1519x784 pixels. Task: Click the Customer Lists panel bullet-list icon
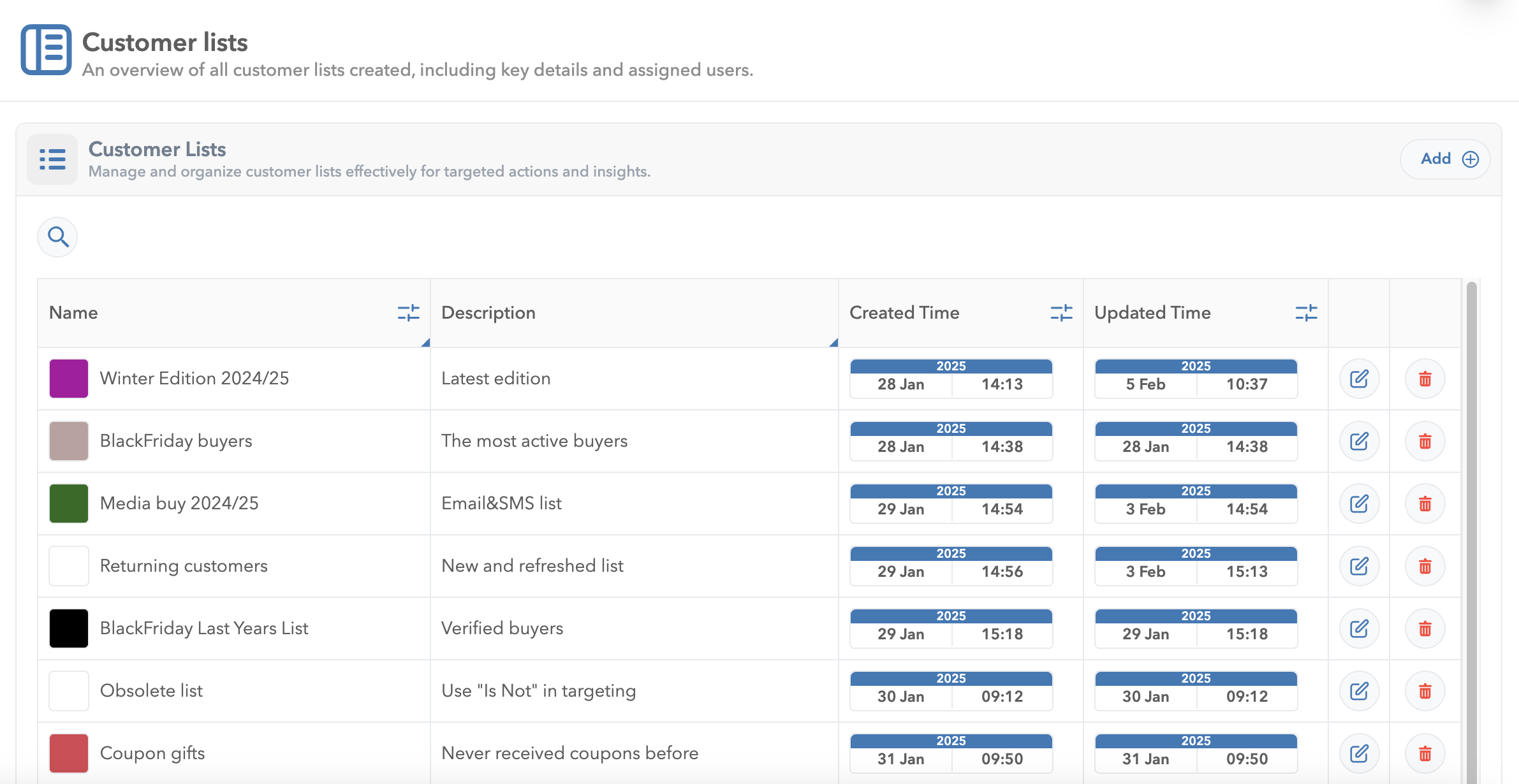(52, 159)
